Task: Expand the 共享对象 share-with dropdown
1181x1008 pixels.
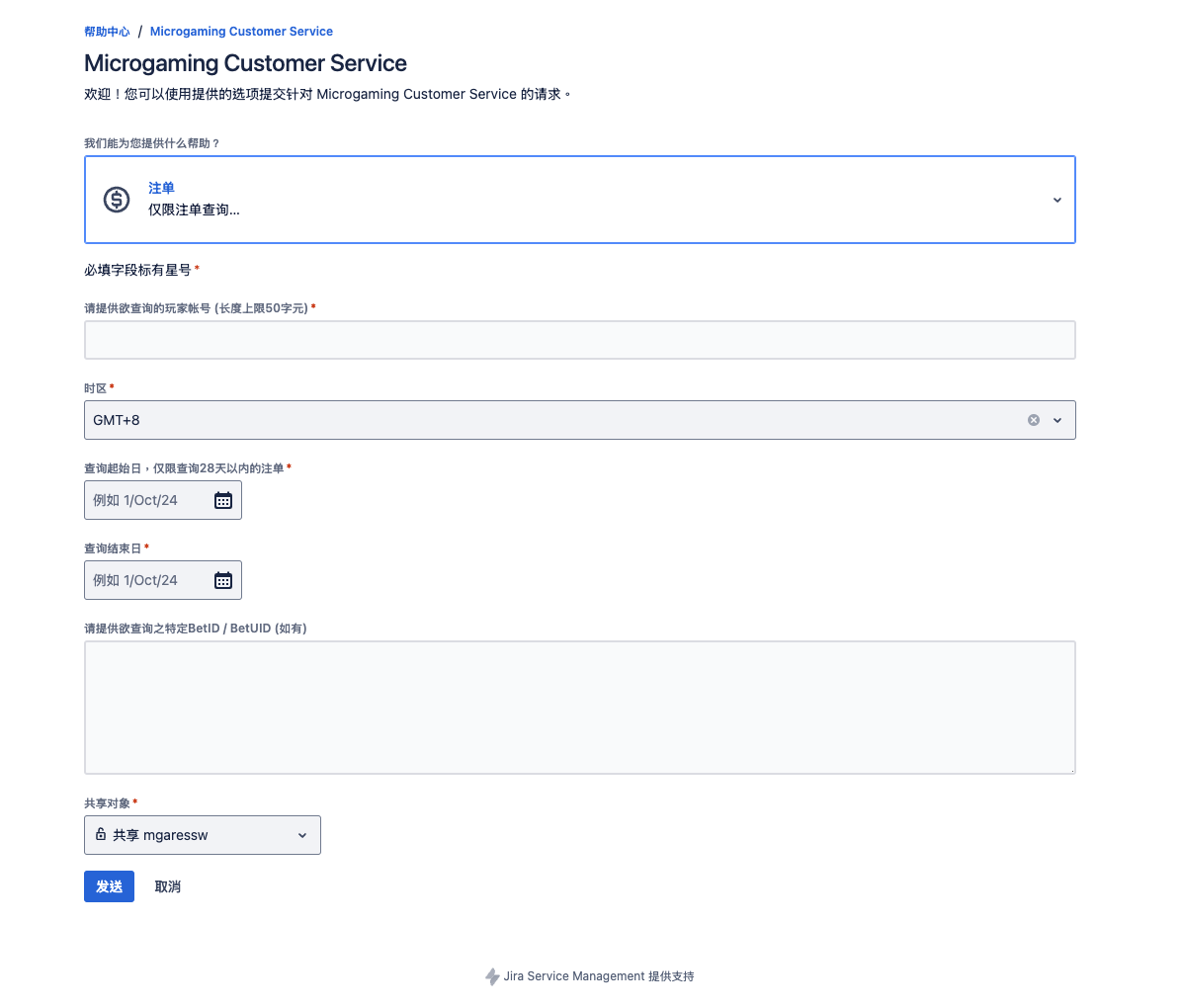Action: click(302, 835)
